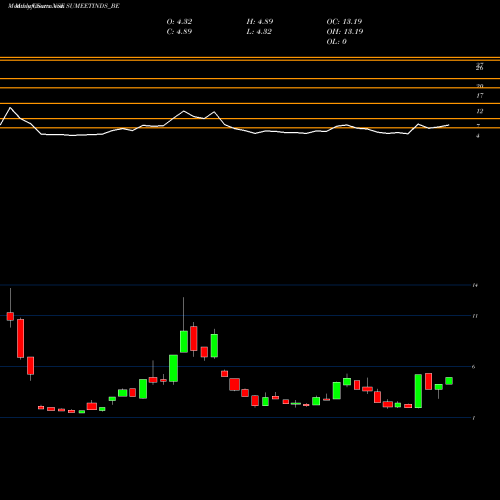Click the 12 indicator axis label

(x=480, y=111)
